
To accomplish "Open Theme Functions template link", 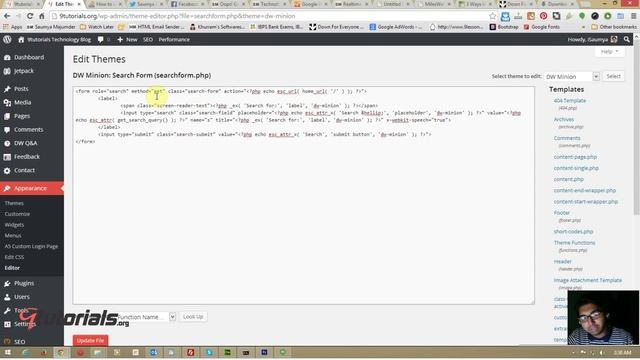I will (x=574, y=242).
